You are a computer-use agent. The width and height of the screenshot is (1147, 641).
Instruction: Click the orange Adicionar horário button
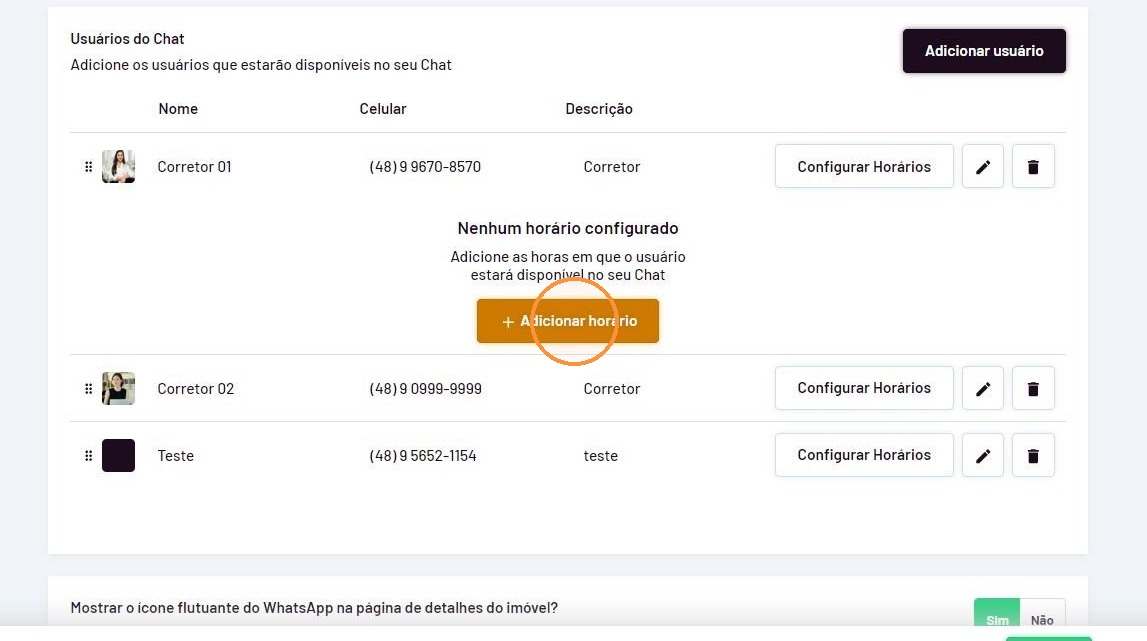[x=568, y=320]
